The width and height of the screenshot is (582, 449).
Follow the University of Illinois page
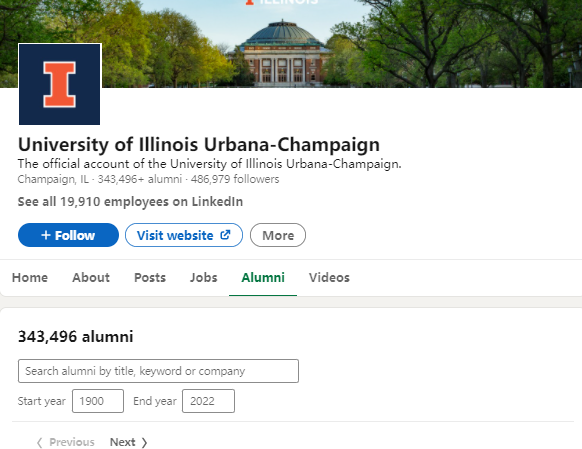point(68,235)
